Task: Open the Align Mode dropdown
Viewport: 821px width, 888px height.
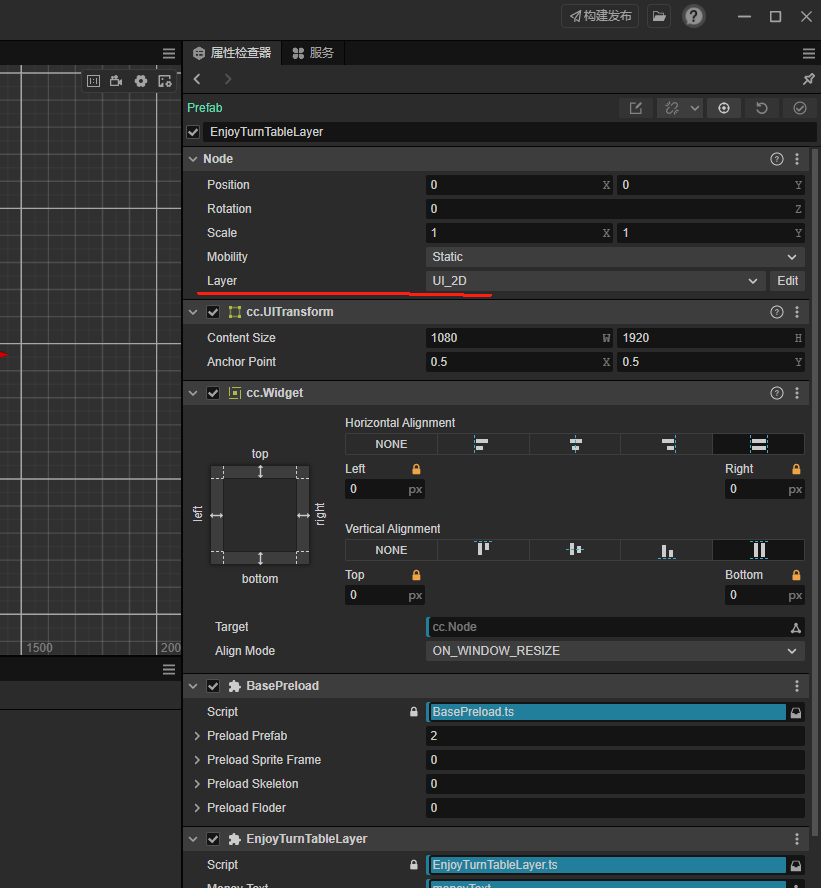Action: tap(614, 651)
